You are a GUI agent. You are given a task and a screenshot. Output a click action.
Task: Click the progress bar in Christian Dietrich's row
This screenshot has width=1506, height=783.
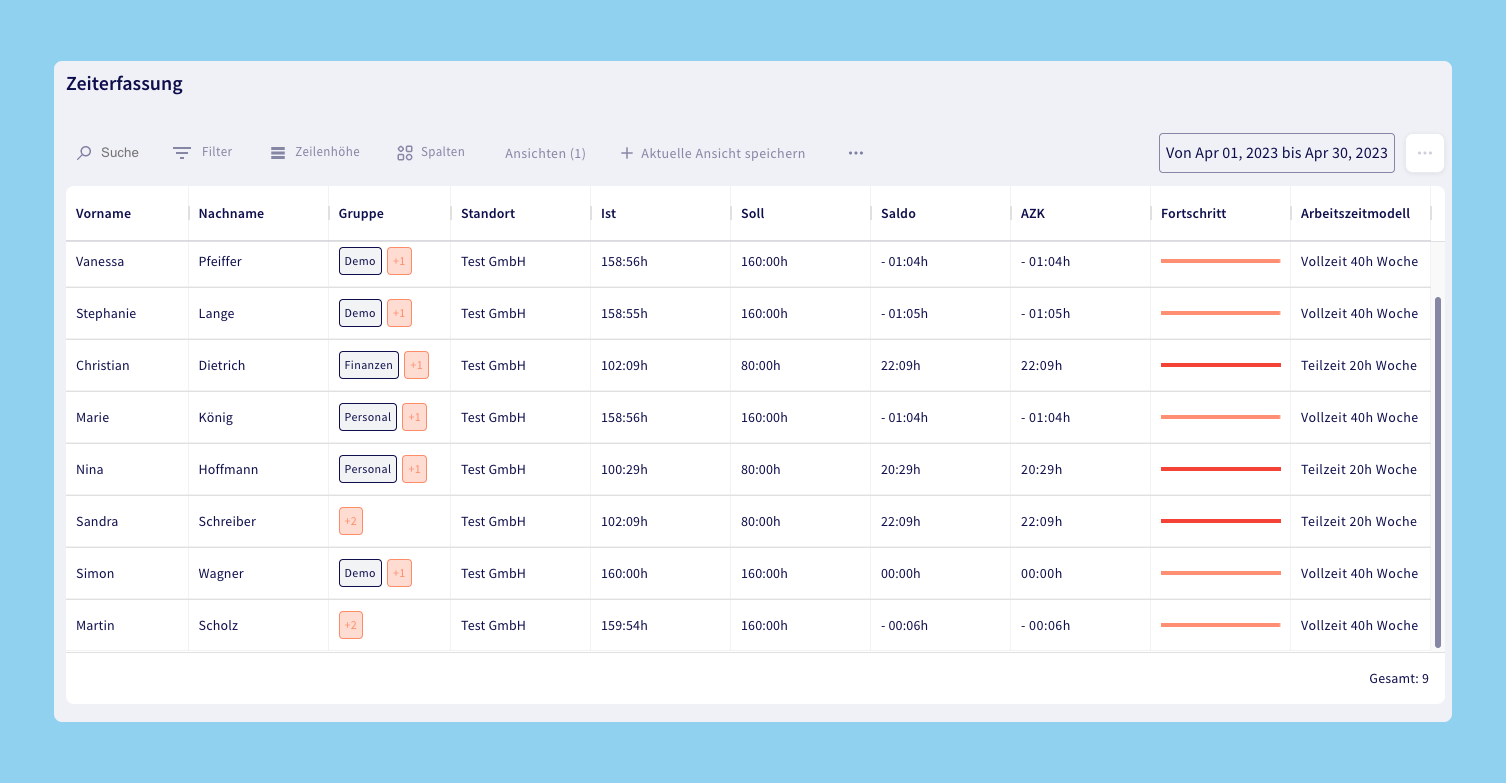[1221, 365]
